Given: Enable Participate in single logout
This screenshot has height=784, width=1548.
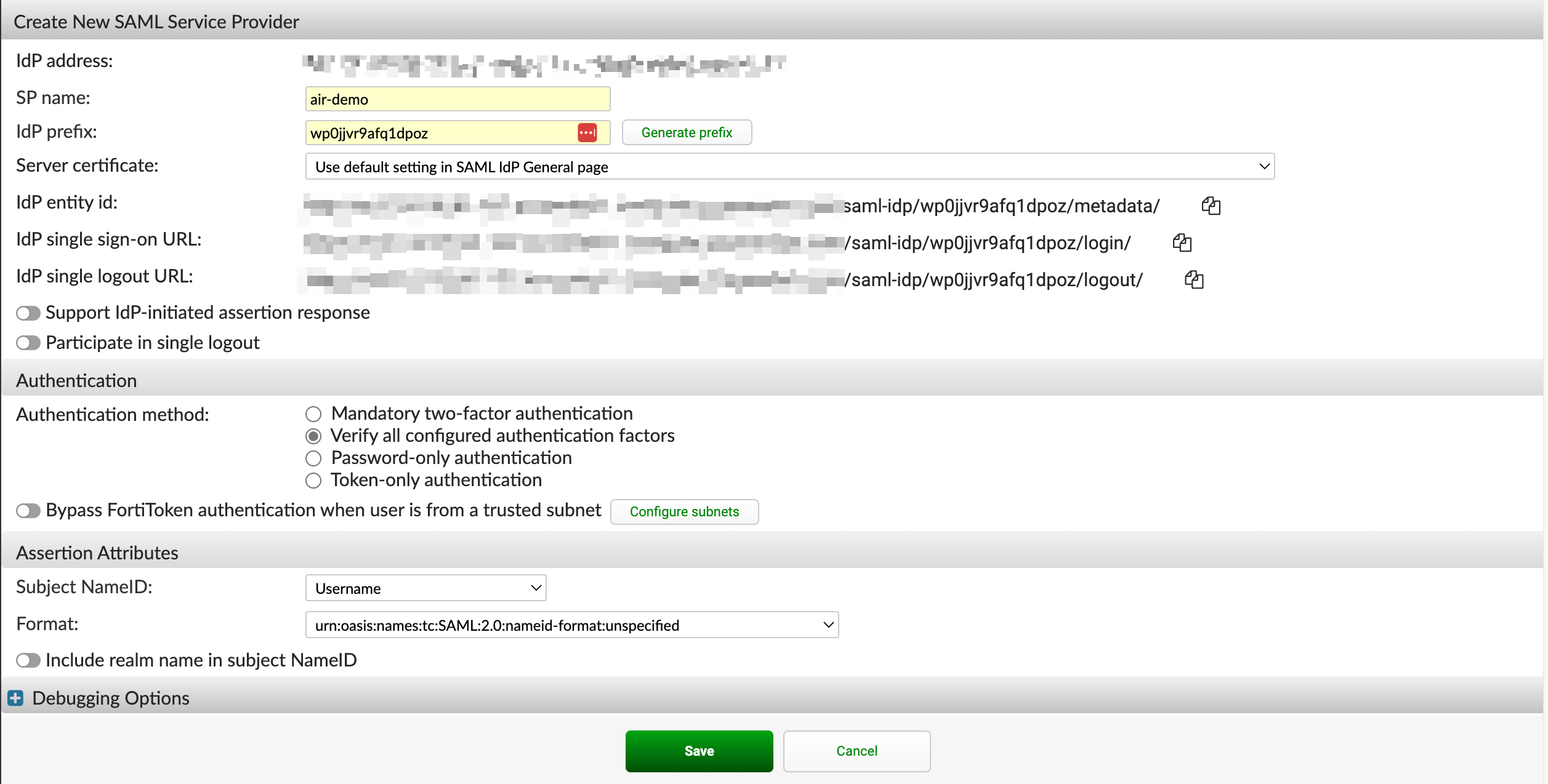Looking at the screenshot, I should (27, 343).
